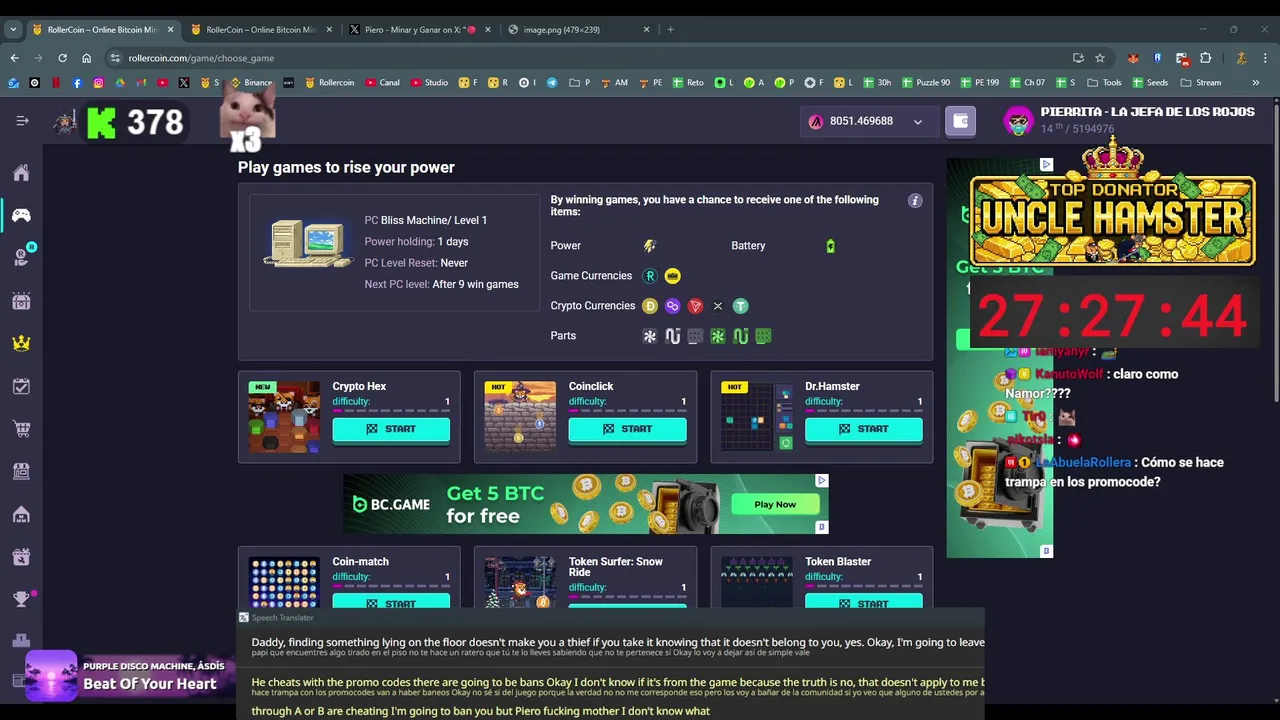Screen dimensions: 1280x720
Task: Open the Rollercoin bookmark
Action: (x=329, y=83)
